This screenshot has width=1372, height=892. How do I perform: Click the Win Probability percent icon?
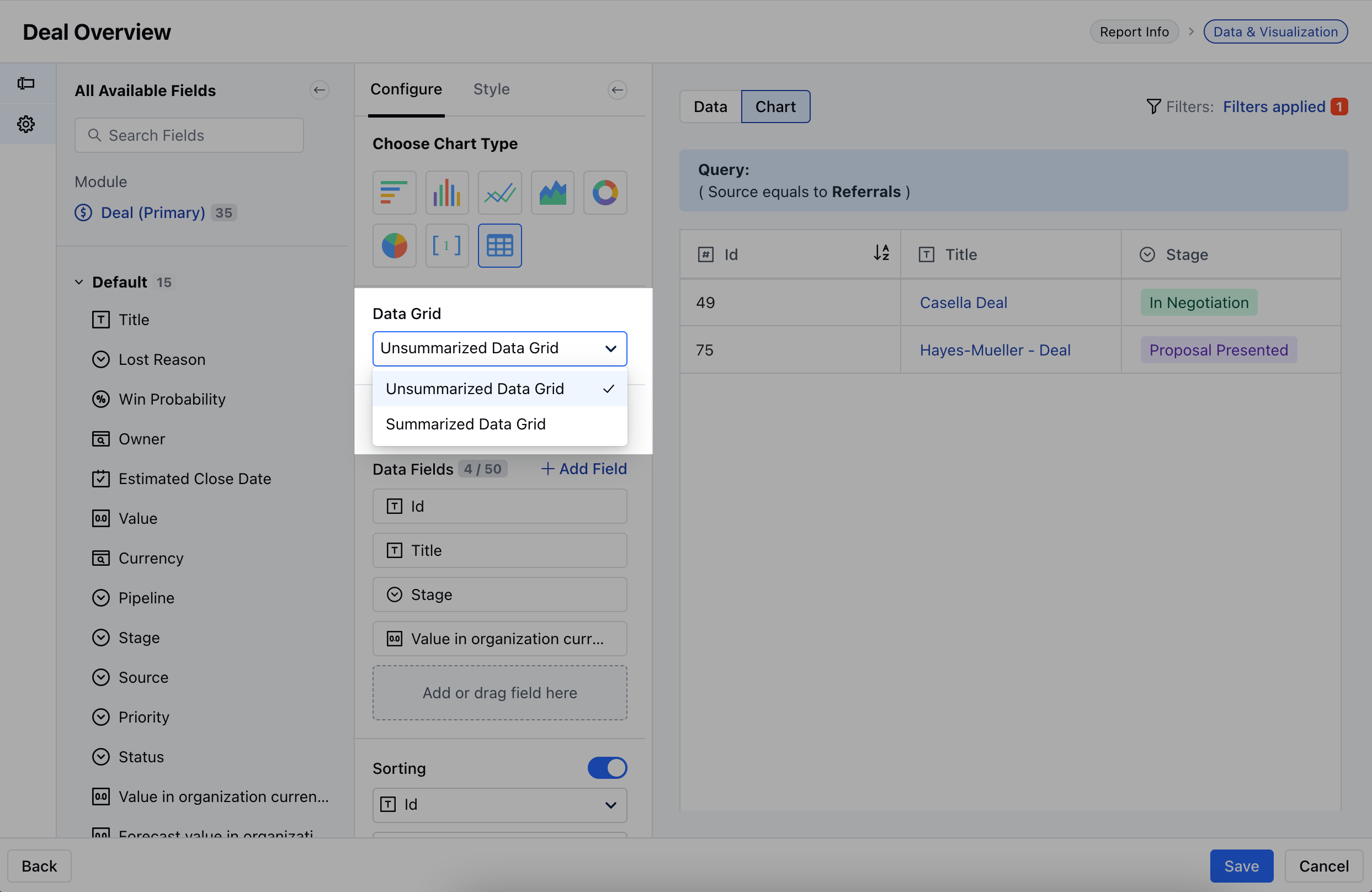pyautogui.click(x=101, y=399)
